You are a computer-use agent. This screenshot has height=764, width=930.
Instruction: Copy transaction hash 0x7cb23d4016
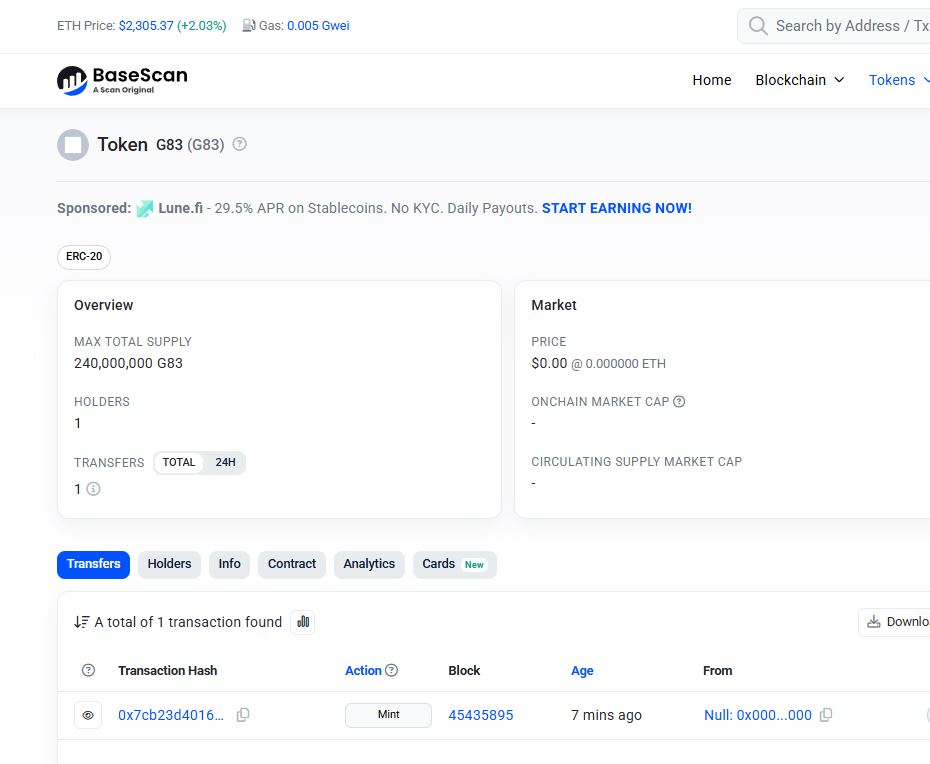tap(243, 715)
